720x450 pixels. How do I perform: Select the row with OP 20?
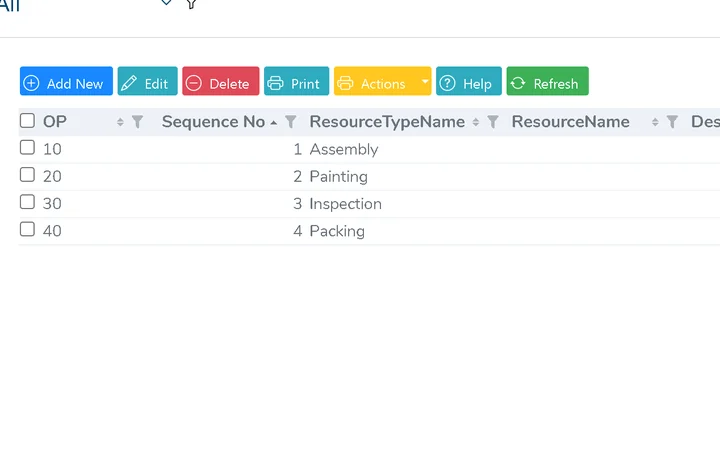coord(28,175)
